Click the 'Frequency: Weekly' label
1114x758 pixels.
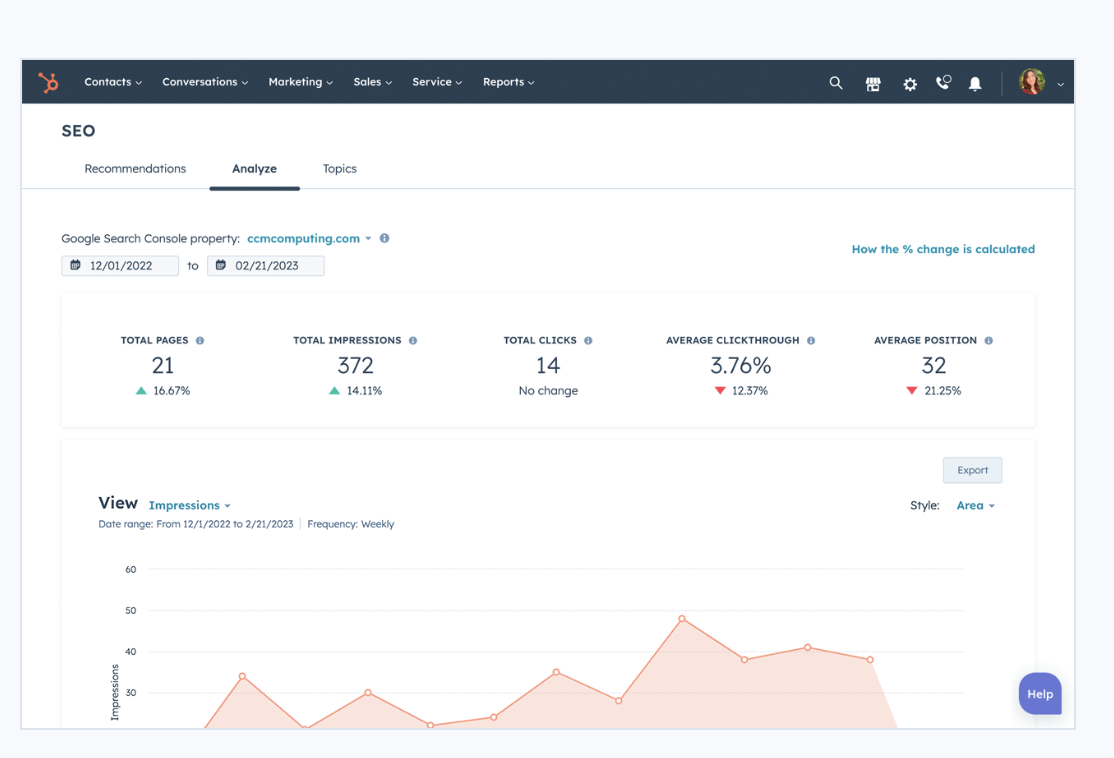point(350,524)
